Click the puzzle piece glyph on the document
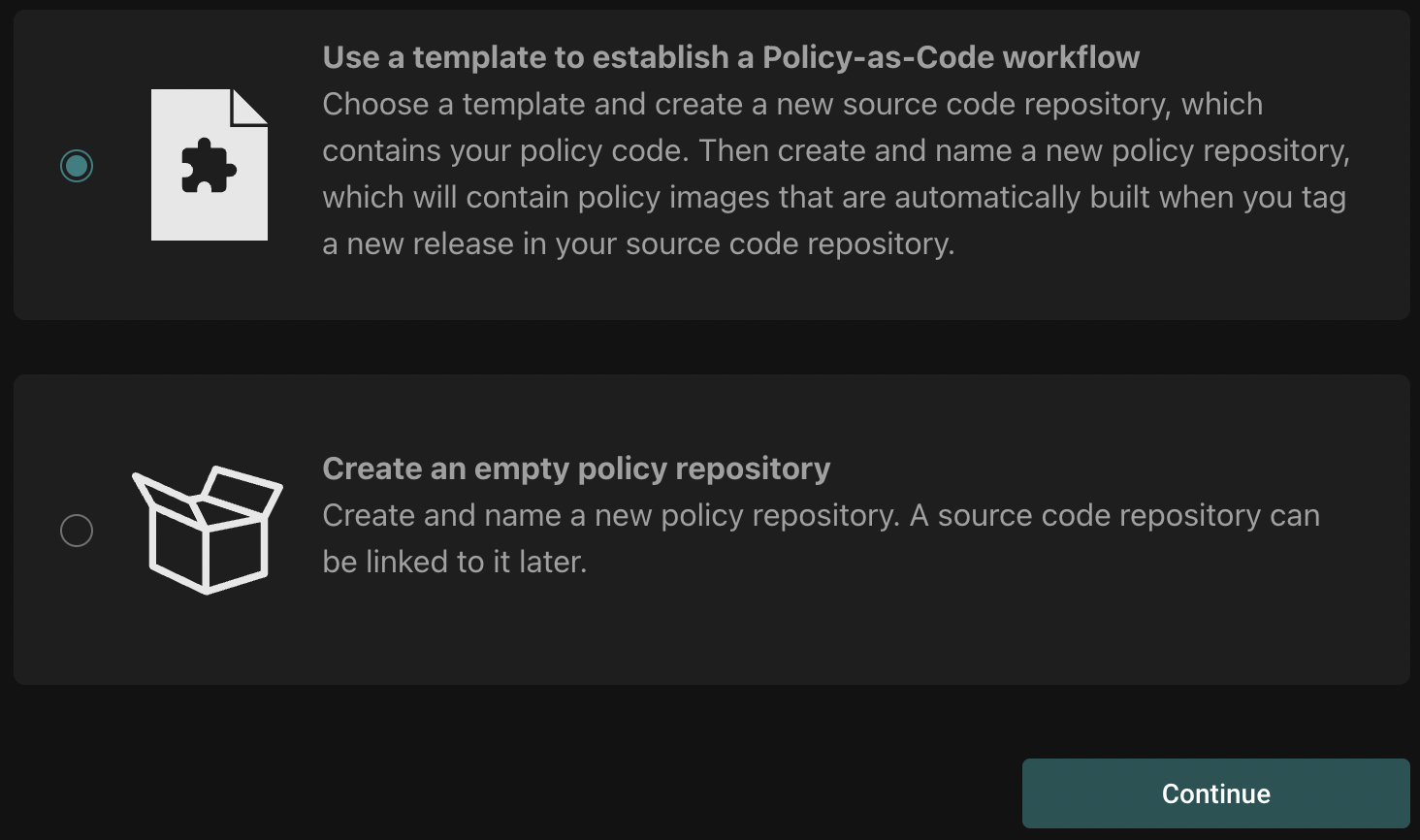The width and height of the screenshot is (1420, 840). point(209,167)
